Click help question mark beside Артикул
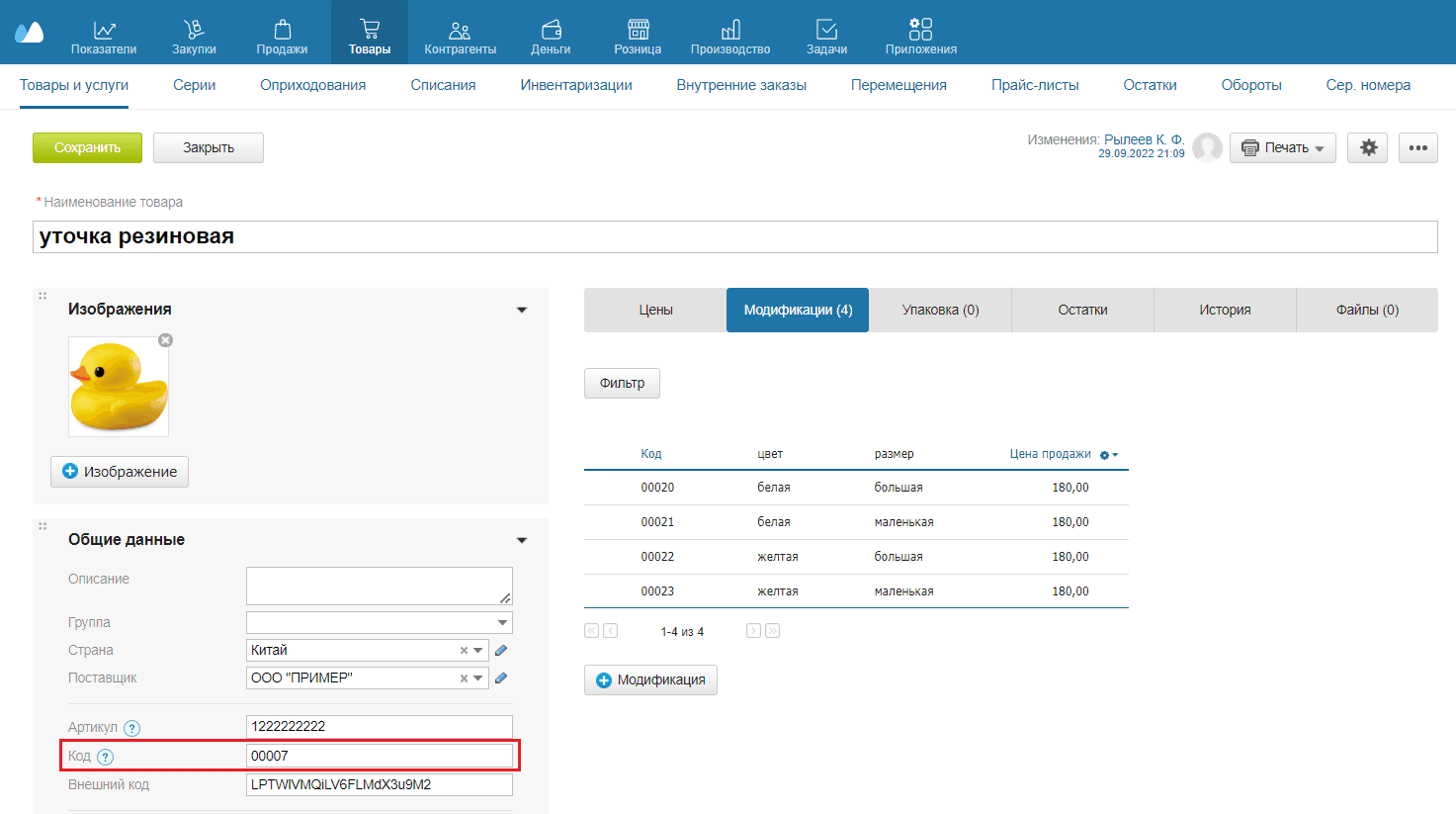 coord(131,728)
